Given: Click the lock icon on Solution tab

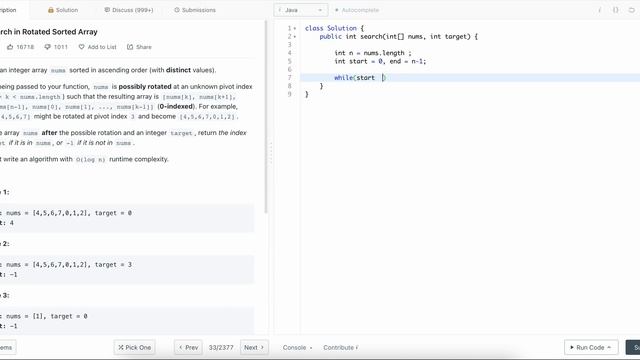Looking at the screenshot, I should (51, 10).
